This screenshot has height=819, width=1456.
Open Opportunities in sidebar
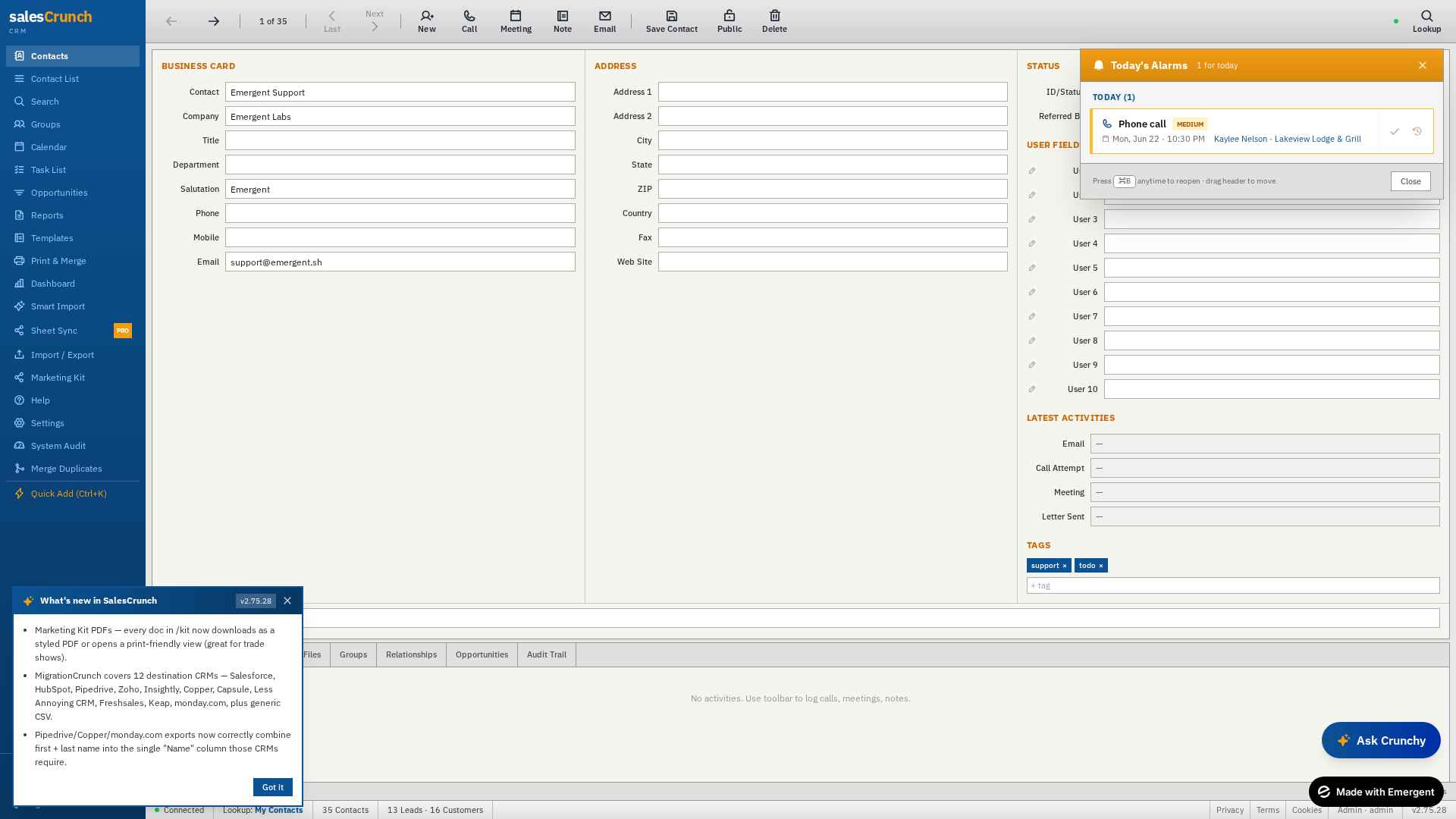coord(73,193)
